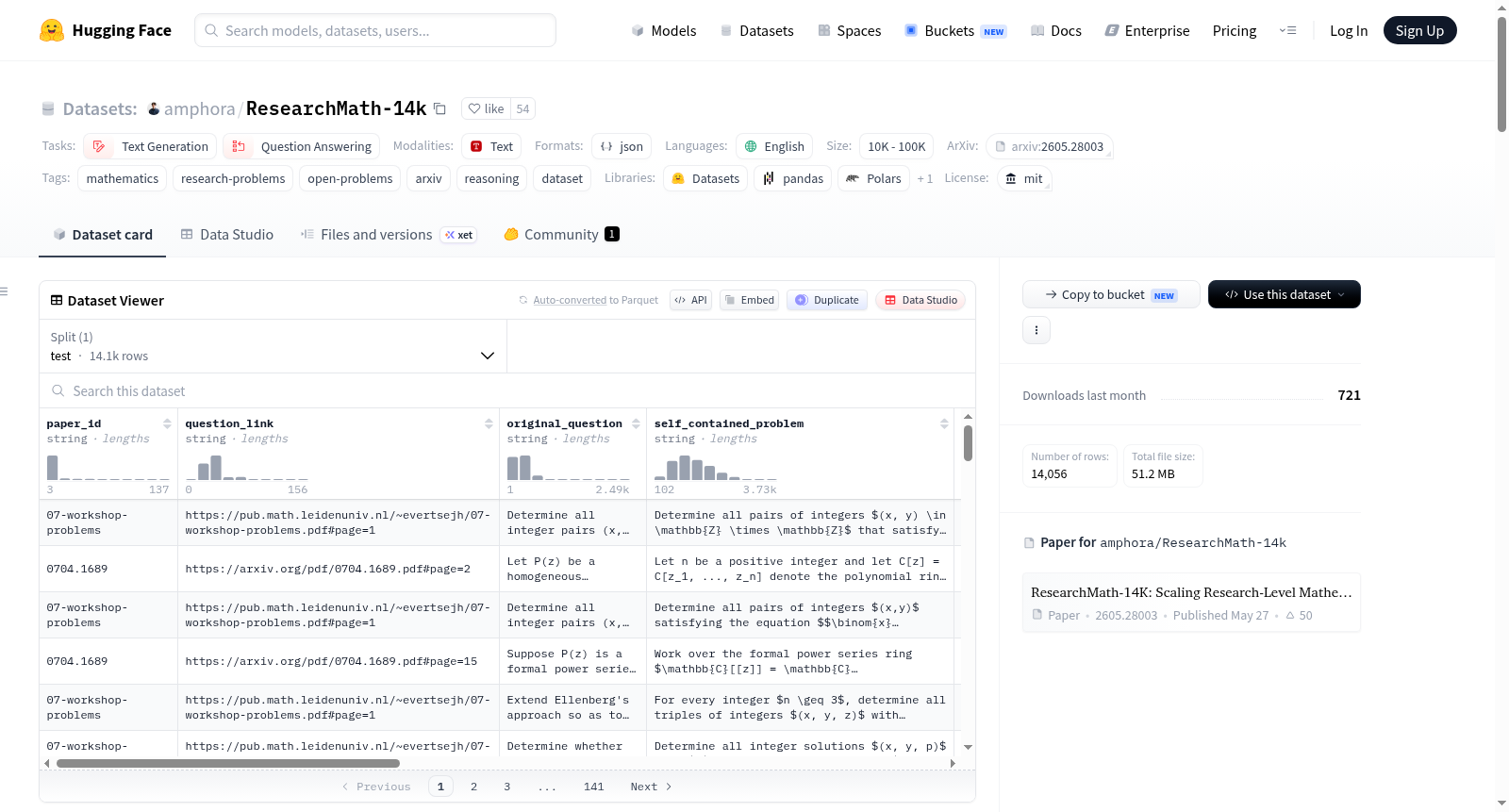Screen dimensions: 1509x812
Task: Click the open-problems tag
Action: pyautogui.click(x=350, y=178)
